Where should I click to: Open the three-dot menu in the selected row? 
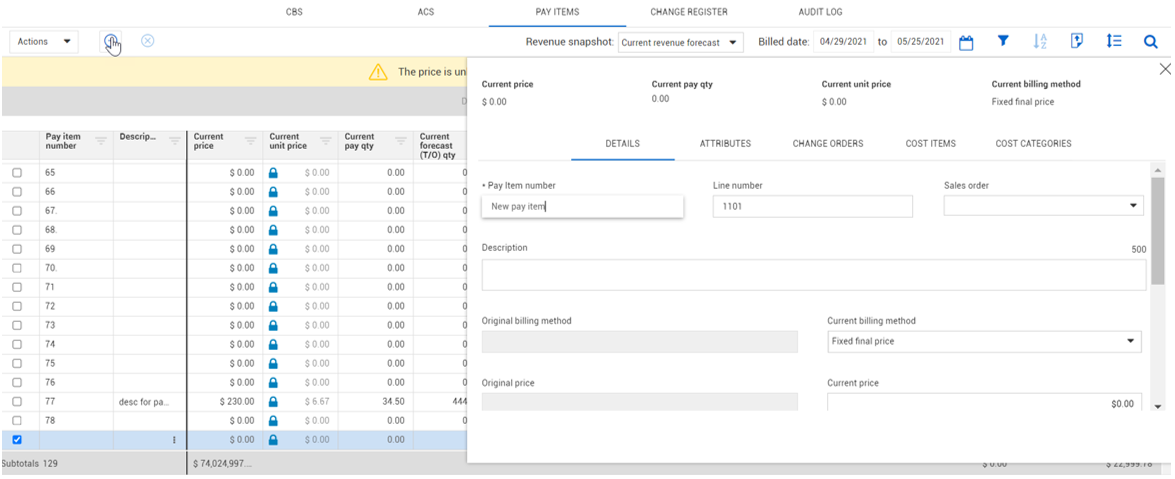click(174, 440)
